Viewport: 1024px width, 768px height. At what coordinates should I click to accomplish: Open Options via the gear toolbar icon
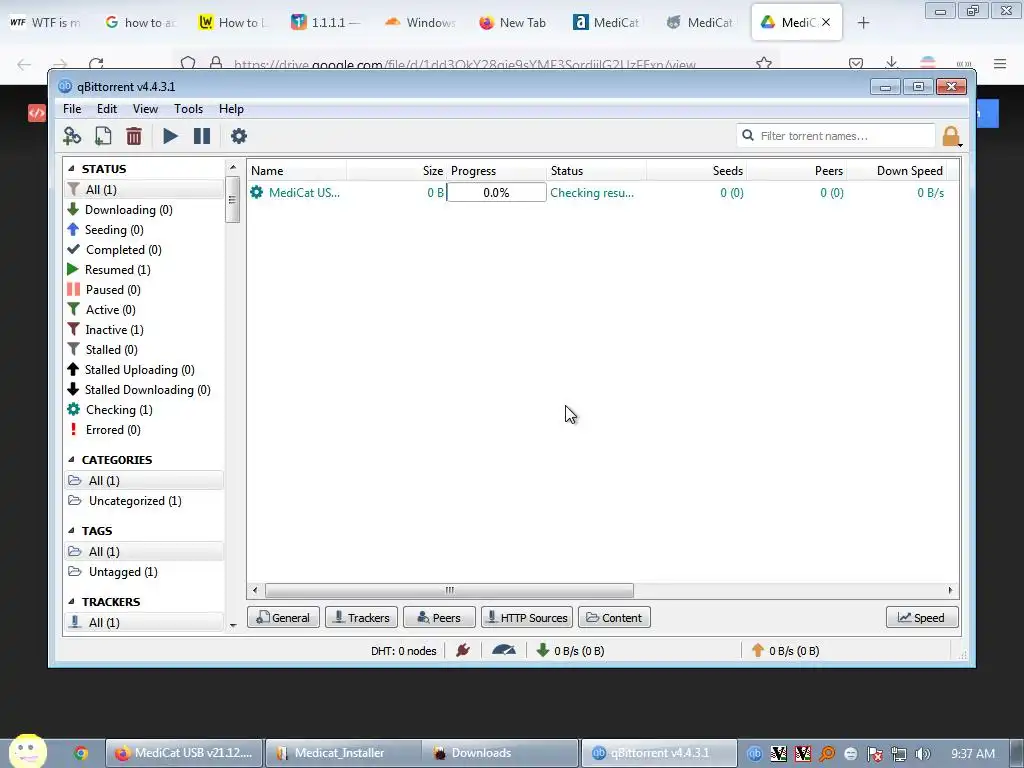point(239,136)
